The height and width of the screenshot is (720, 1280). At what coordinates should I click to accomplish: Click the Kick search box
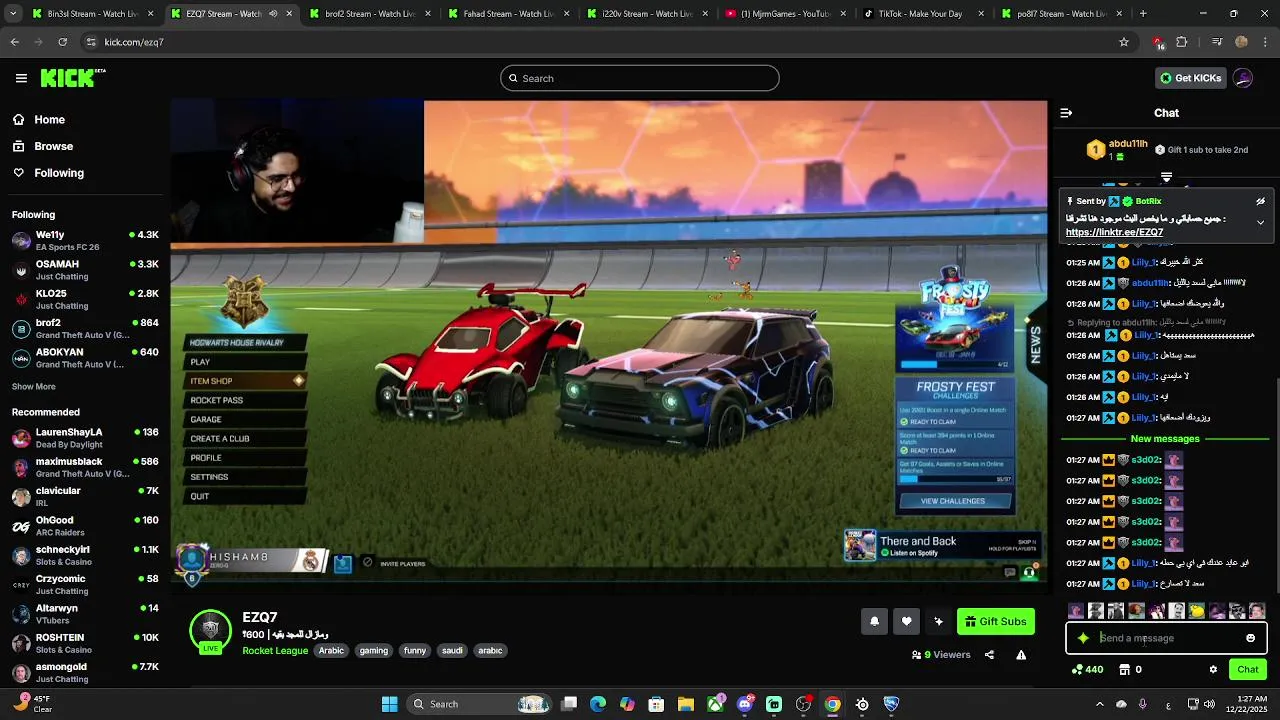click(640, 78)
